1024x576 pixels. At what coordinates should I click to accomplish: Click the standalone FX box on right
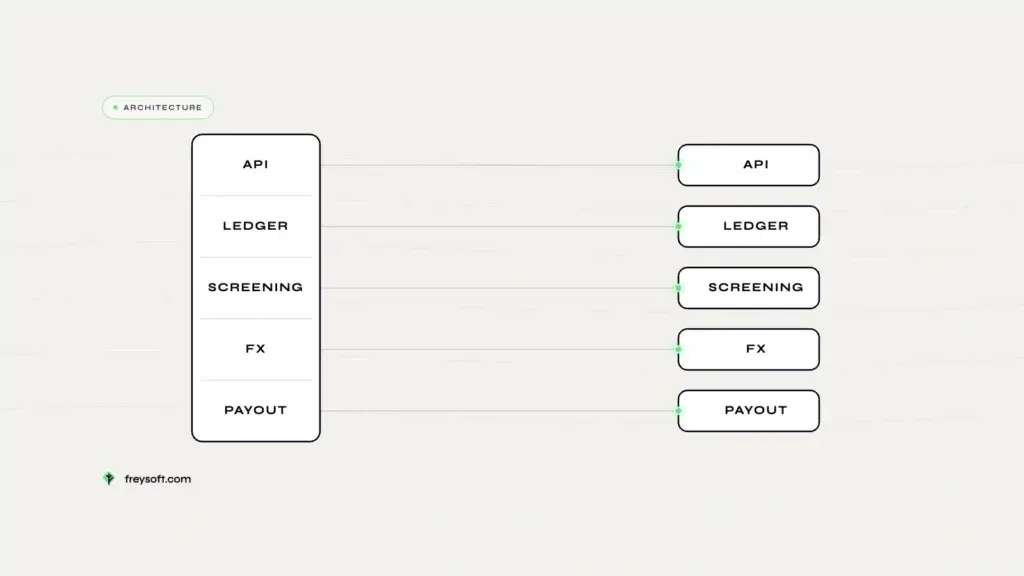(748, 349)
